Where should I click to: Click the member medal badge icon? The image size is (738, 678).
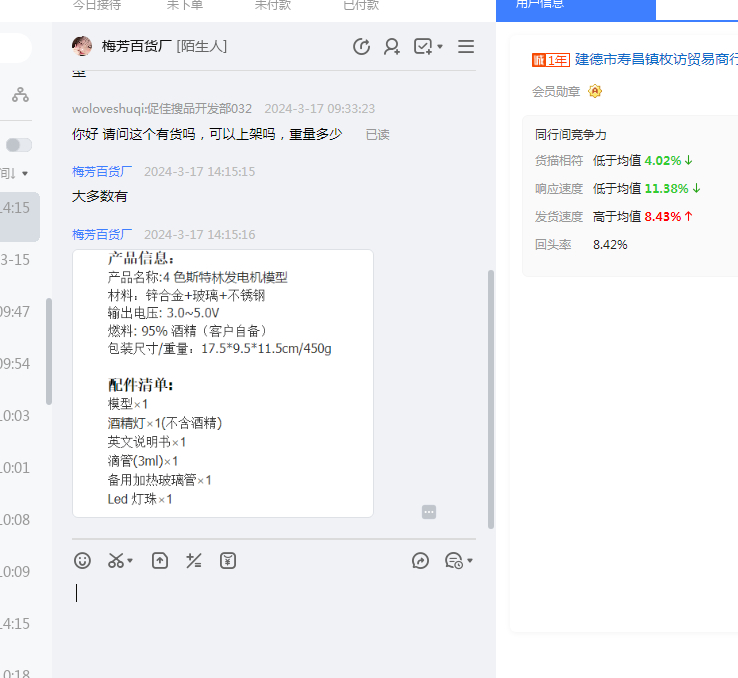[595, 91]
